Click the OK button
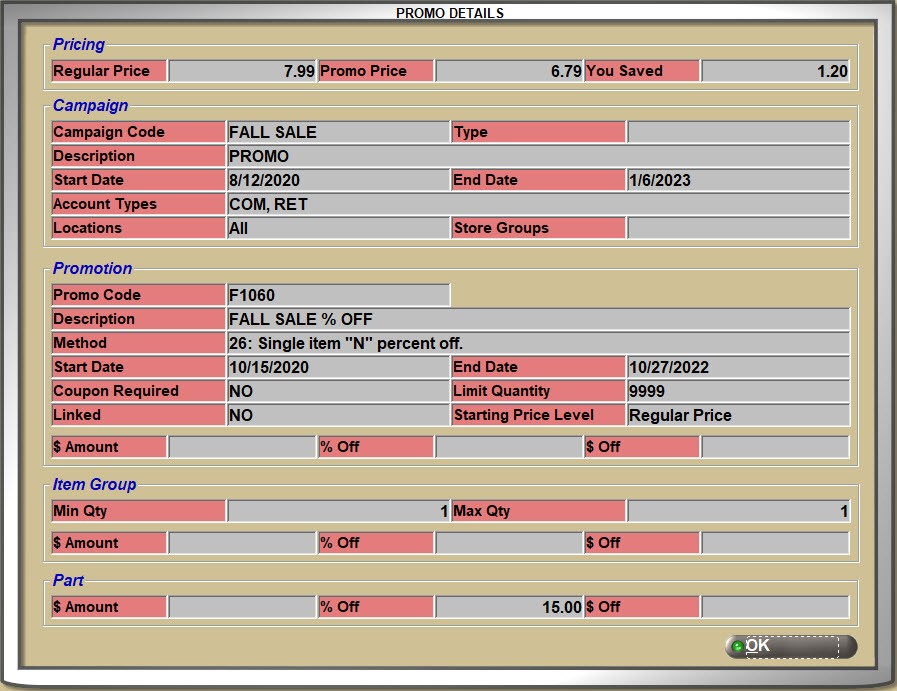Screen dimensions: 897x691 click(x=790, y=646)
